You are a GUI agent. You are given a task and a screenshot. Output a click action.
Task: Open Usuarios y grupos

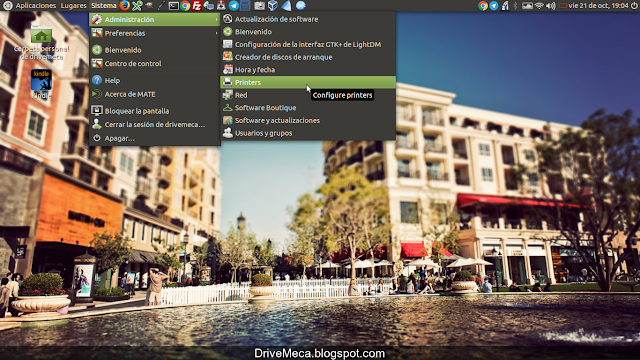[308, 133]
